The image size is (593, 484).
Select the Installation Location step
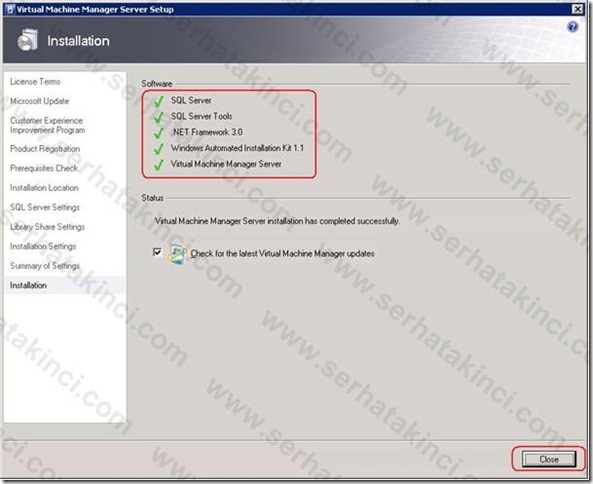pos(44,188)
